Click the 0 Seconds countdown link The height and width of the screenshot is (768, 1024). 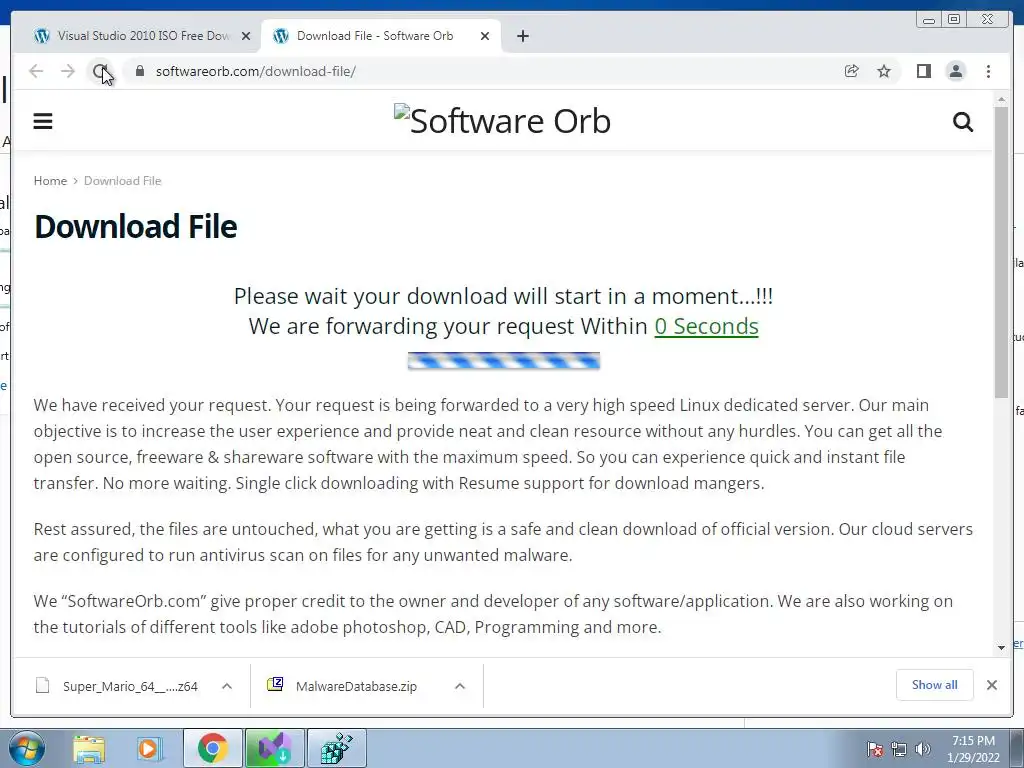click(x=707, y=326)
